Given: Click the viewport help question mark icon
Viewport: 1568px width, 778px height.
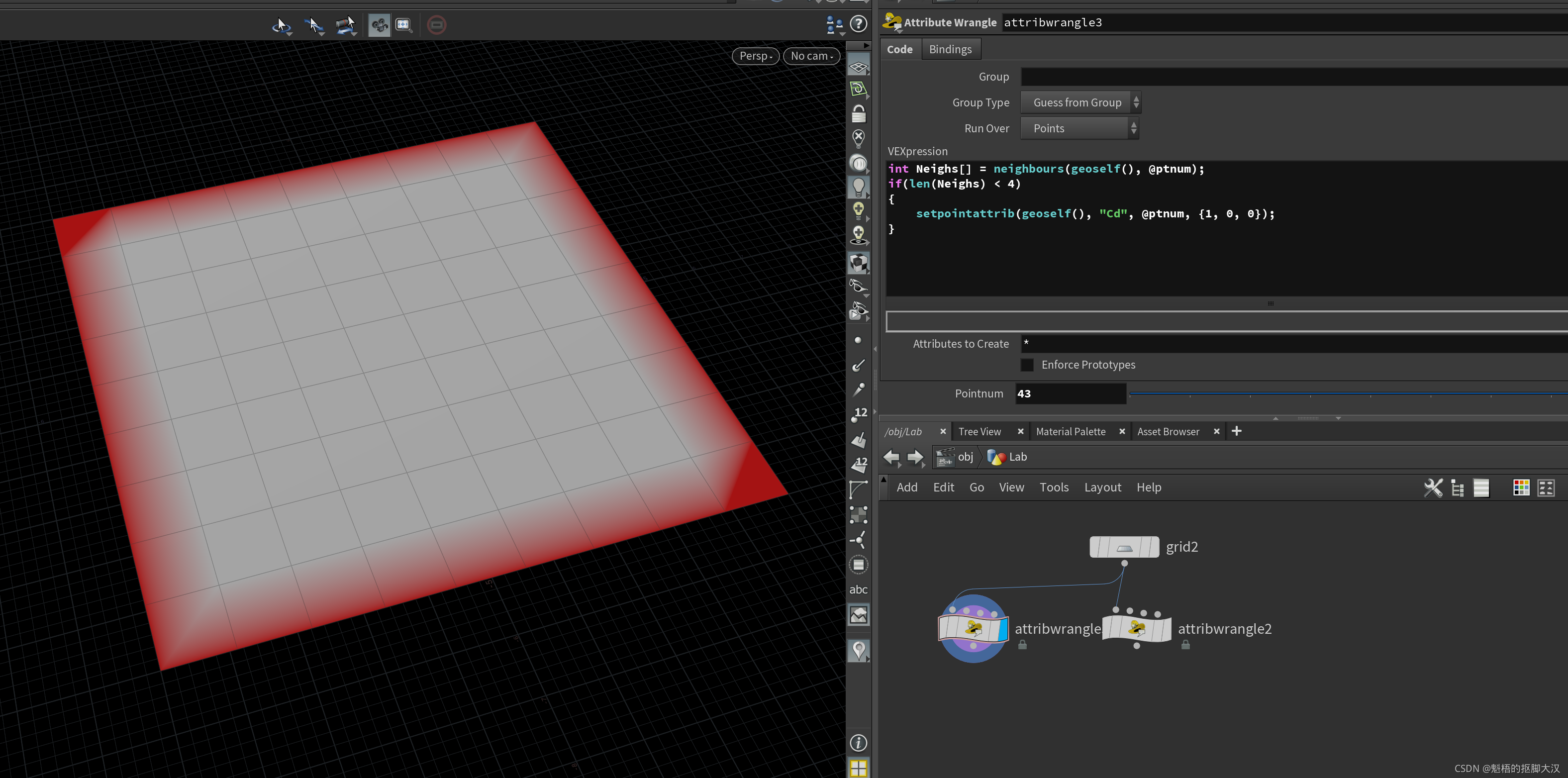Looking at the screenshot, I should pos(858,24).
